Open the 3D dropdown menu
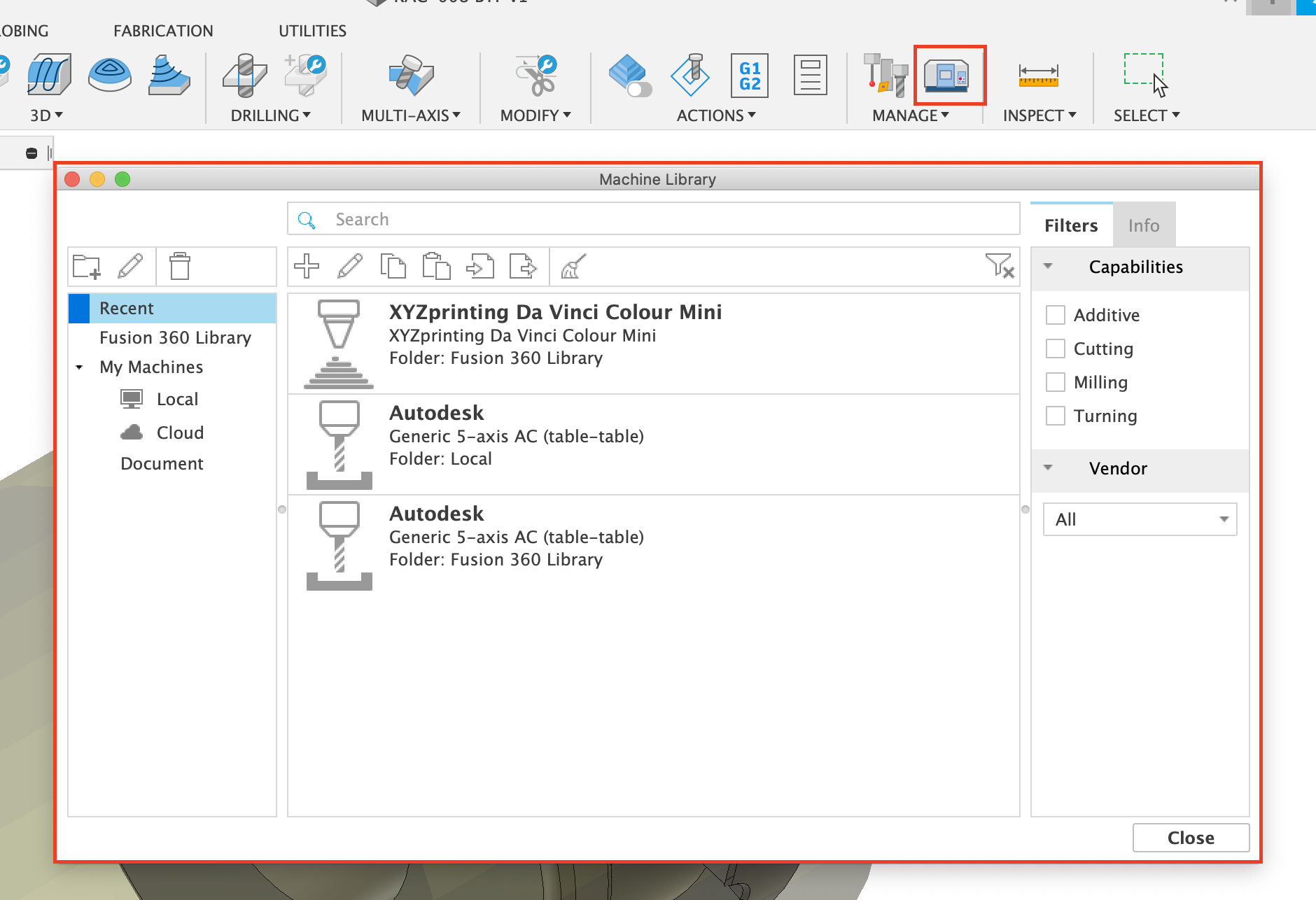 46,115
